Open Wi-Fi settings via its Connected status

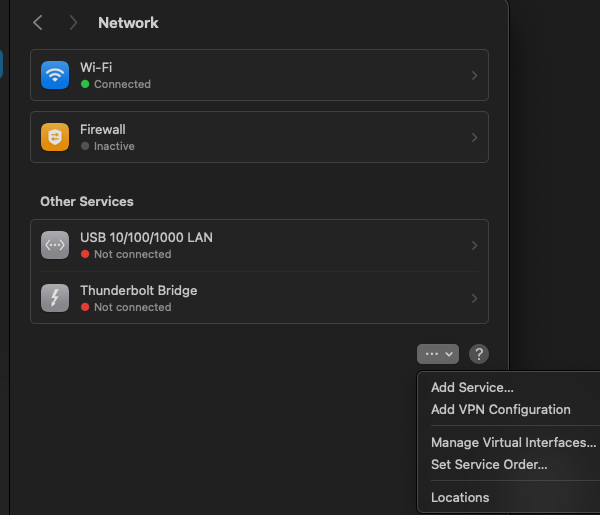(x=122, y=84)
